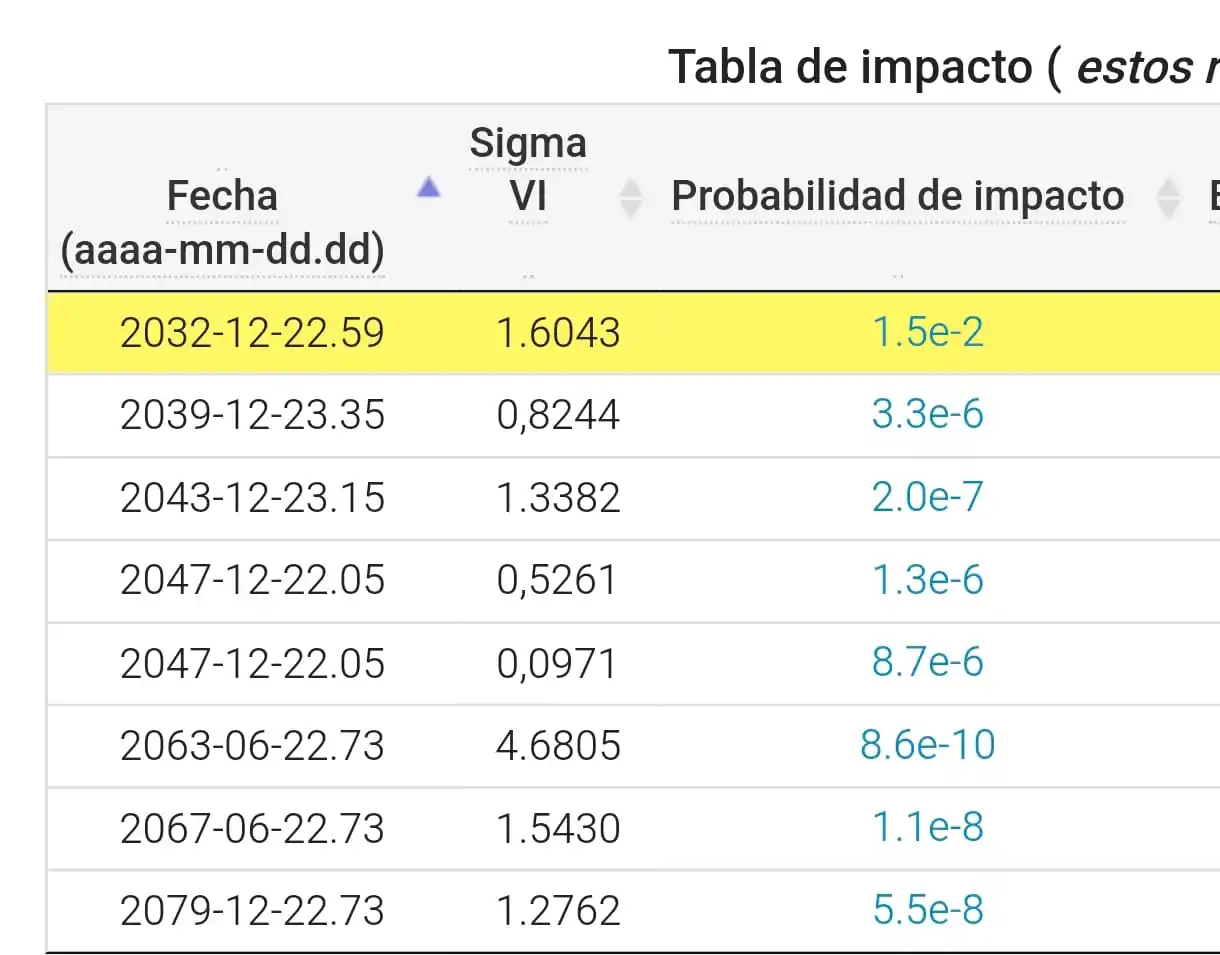Open the 1.3e-6 probability link
The height and width of the screenshot is (955, 1220).
tap(928, 580)
